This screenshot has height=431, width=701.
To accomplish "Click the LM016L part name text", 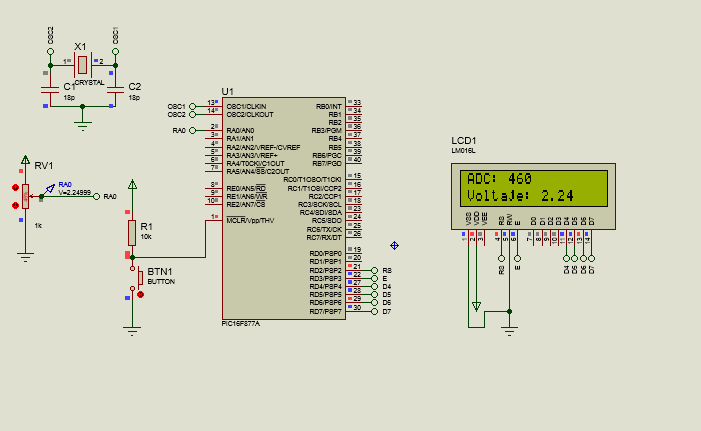I will click(x=463, y=151).
